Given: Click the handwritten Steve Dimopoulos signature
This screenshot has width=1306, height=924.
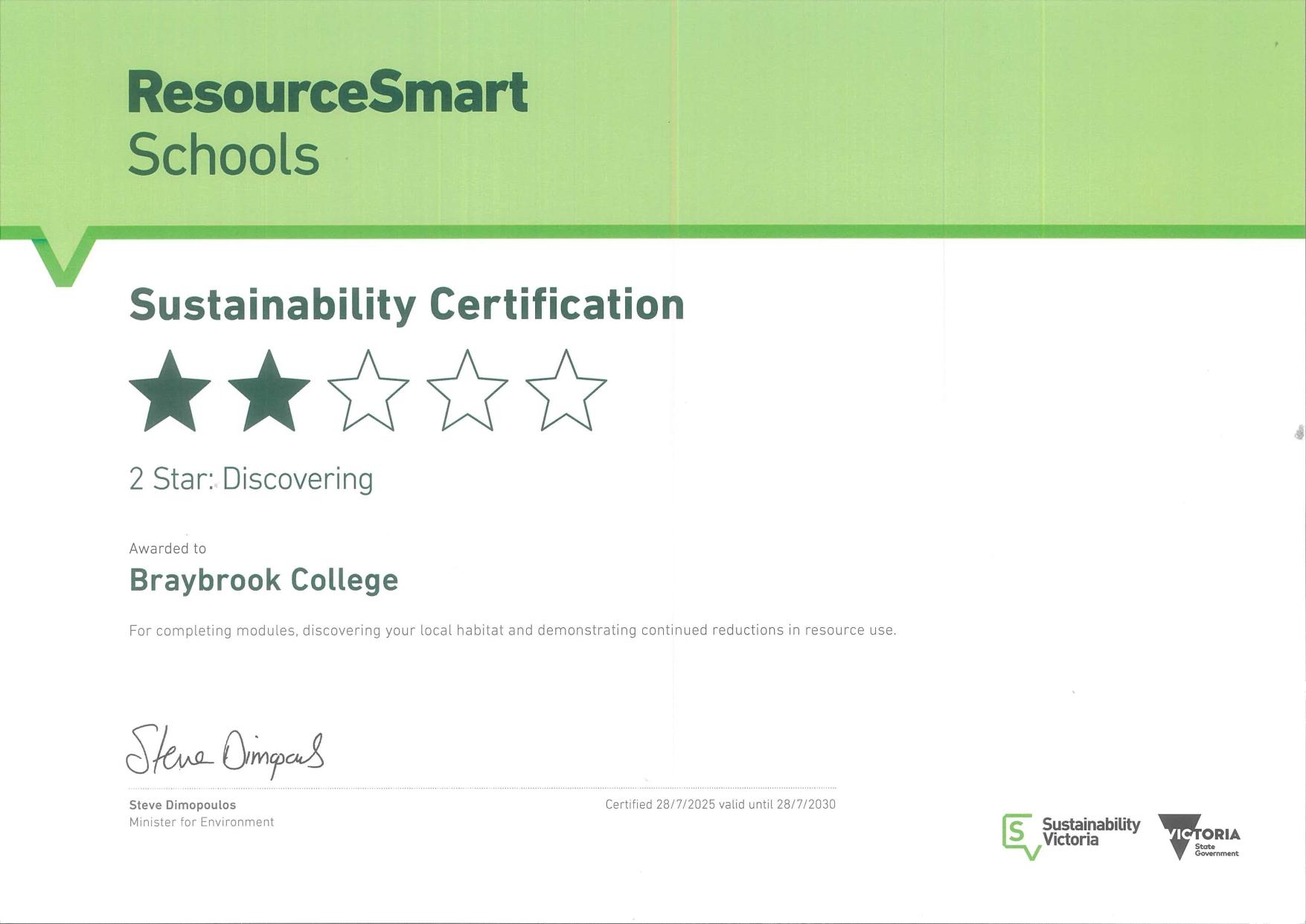Looking at the screenshot, I should pos(225,751).
